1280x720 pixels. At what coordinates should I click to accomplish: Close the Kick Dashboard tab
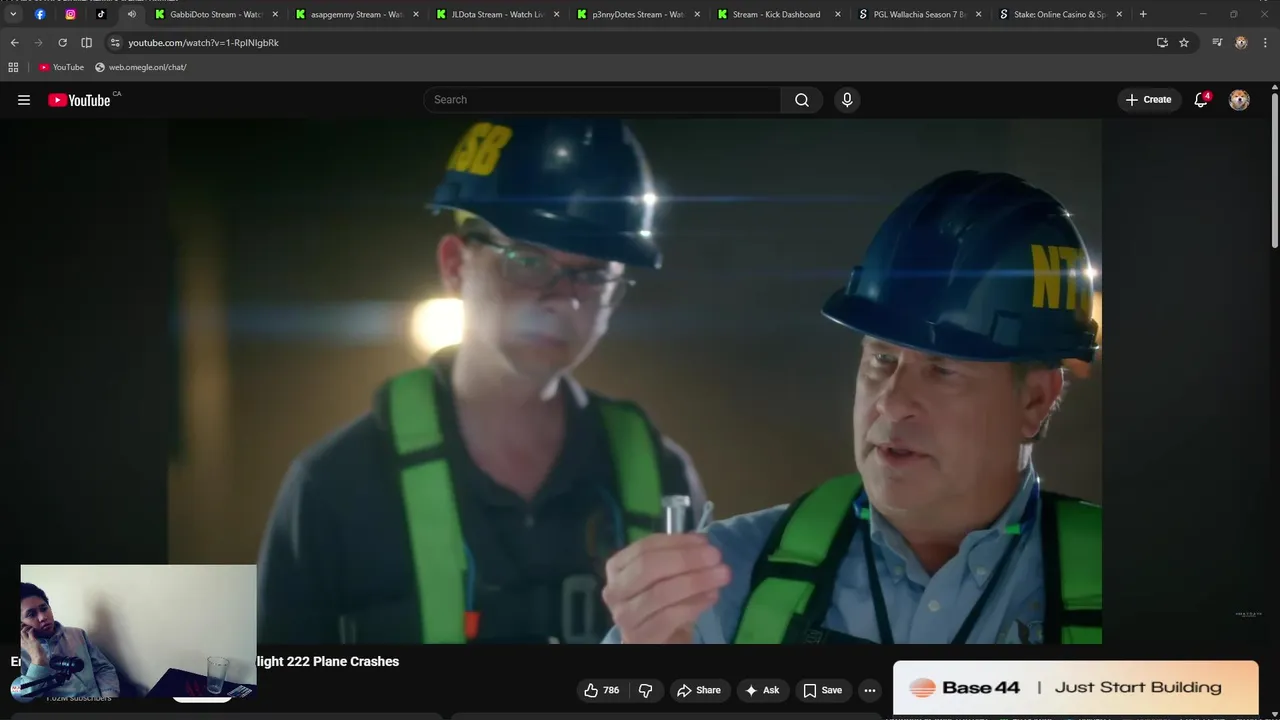tap(838, 14)
